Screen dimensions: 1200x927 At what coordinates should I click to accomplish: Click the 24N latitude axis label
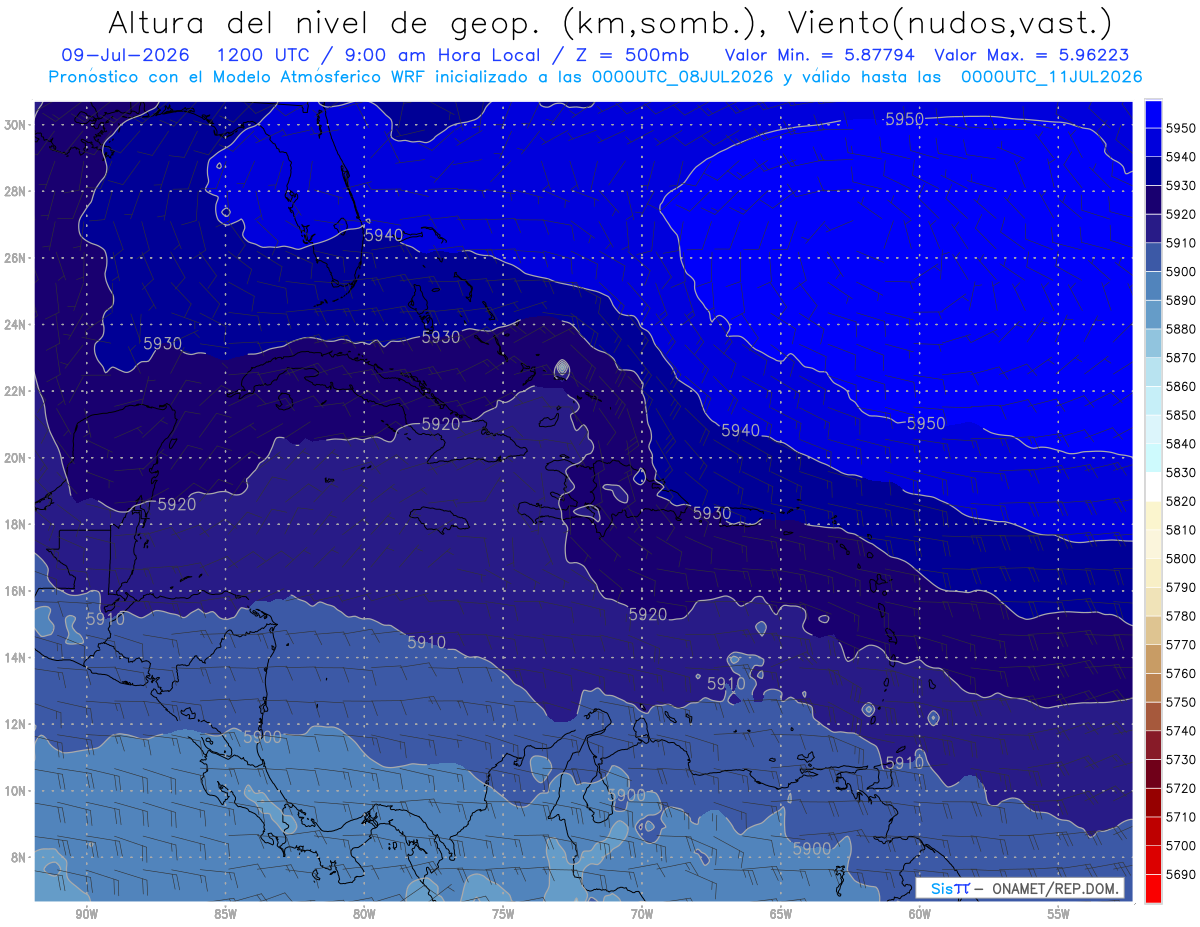(16, 325)
